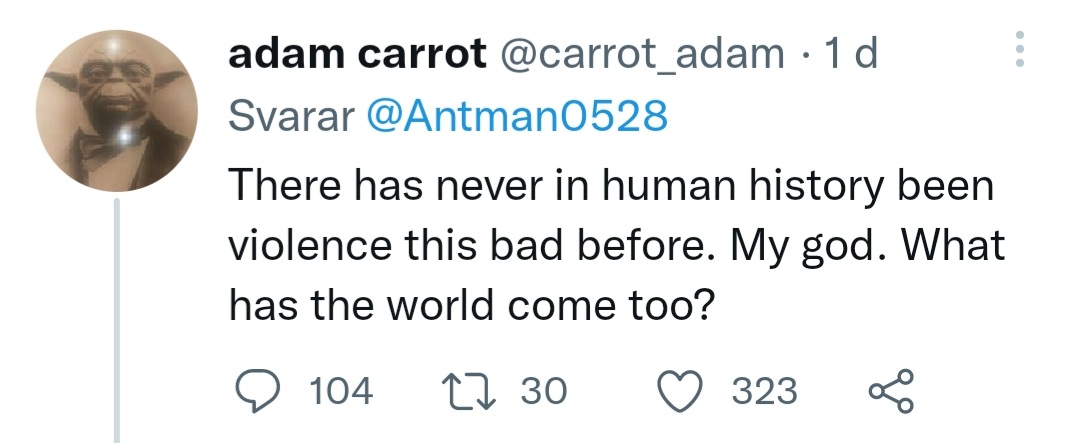The width and height of the screenshot is (1080, 443).
Task: Click the line starting with There has never
Action: (x=611, y=186)
